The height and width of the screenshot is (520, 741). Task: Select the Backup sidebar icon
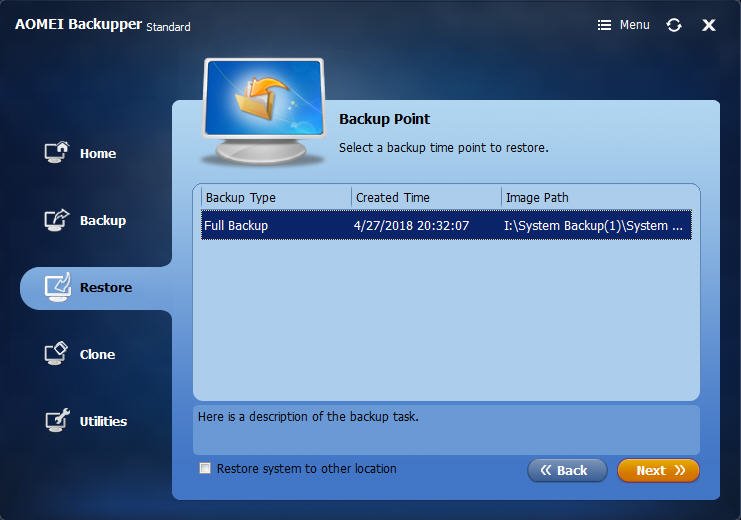pyautogui.click(x=57, y=220)
